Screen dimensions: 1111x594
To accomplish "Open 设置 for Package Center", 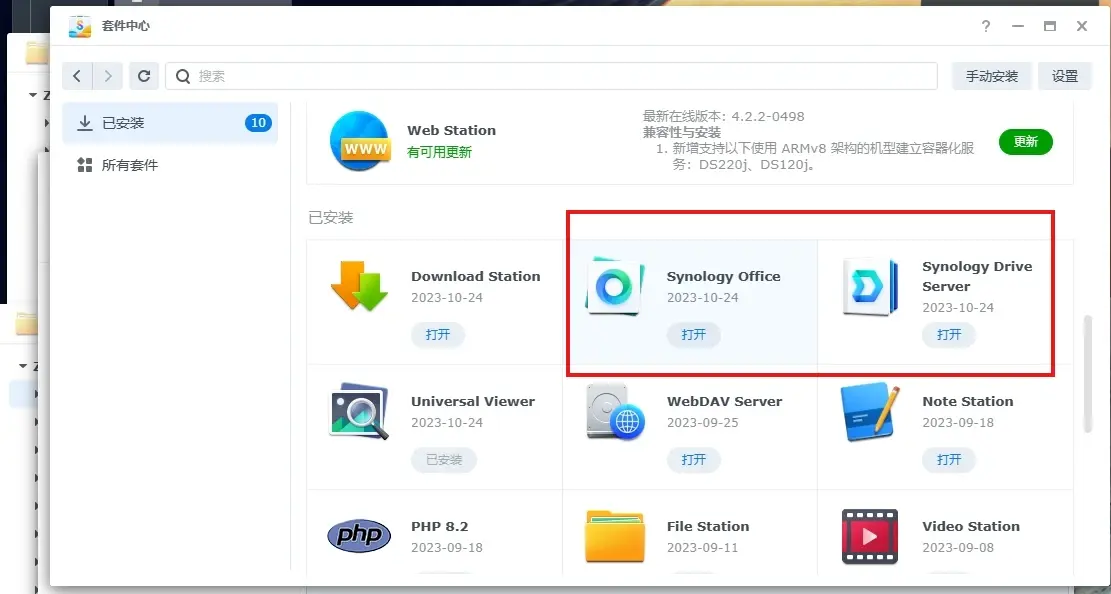I will point(1065,76).
